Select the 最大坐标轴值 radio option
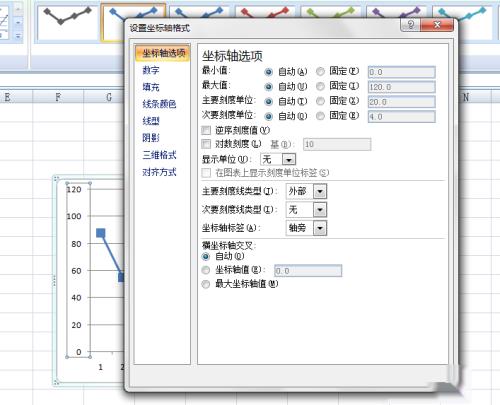This screenshot has height=405, width=500. (206, 284)
